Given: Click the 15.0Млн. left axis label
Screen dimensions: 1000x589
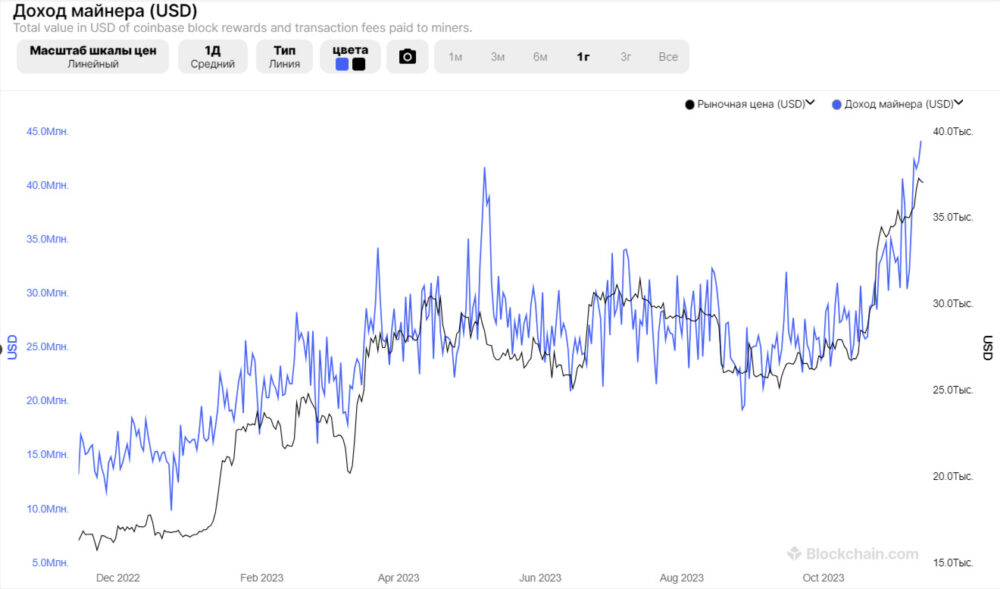Looking at the screenshot, I should click(x=47, y=454).
